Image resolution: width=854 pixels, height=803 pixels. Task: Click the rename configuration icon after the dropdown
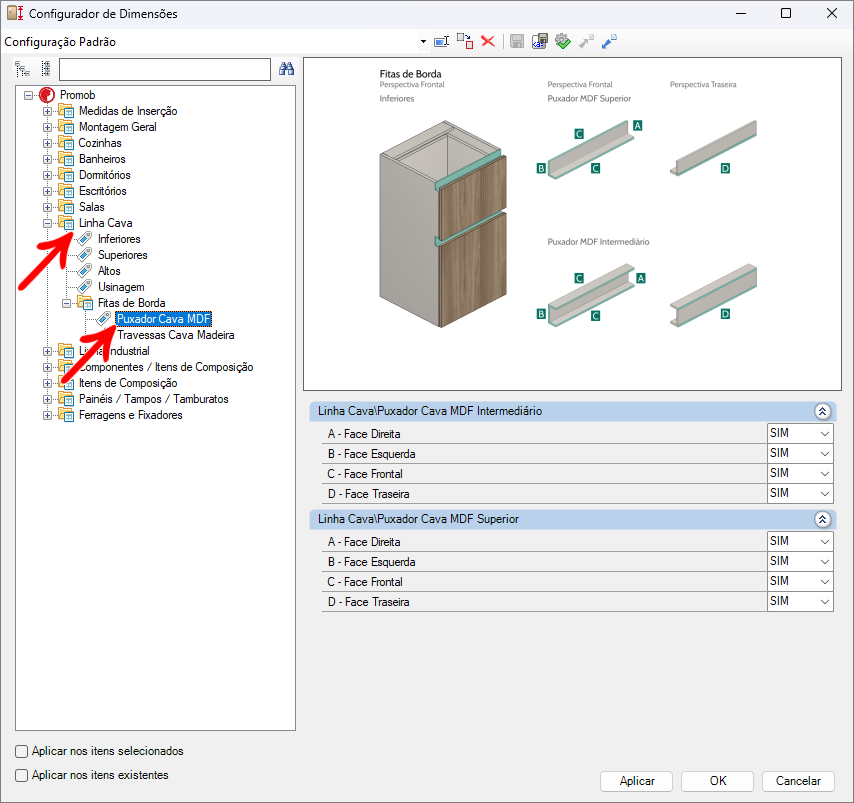(441, 42)
